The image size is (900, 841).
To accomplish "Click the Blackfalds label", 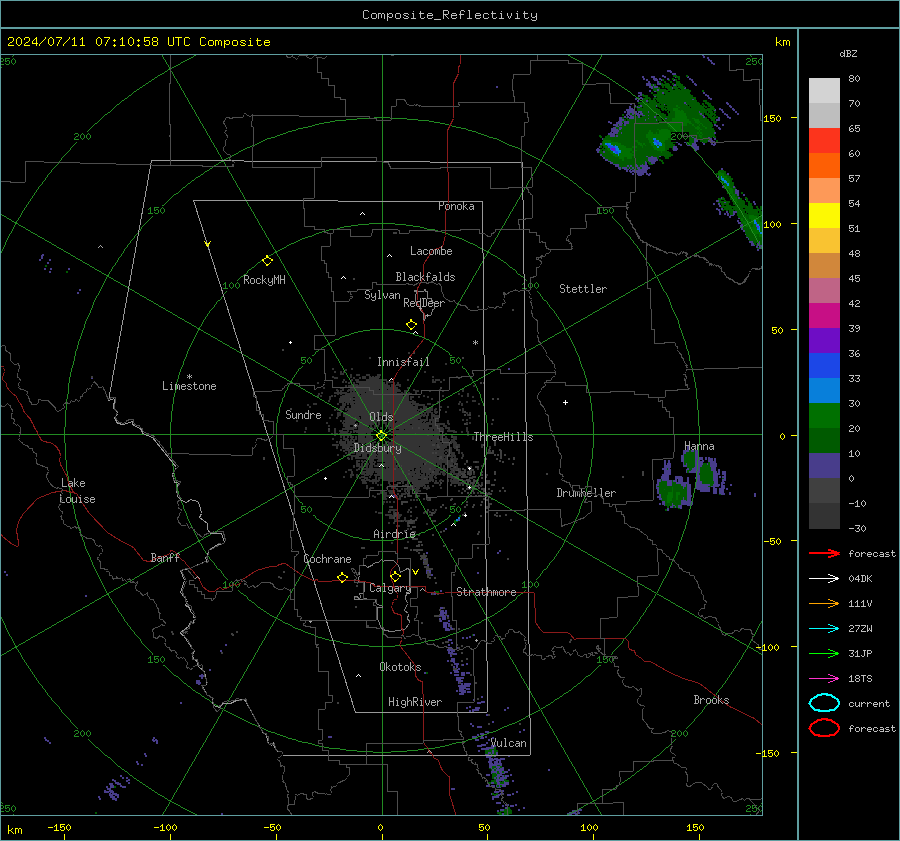I will pos(425,277).
